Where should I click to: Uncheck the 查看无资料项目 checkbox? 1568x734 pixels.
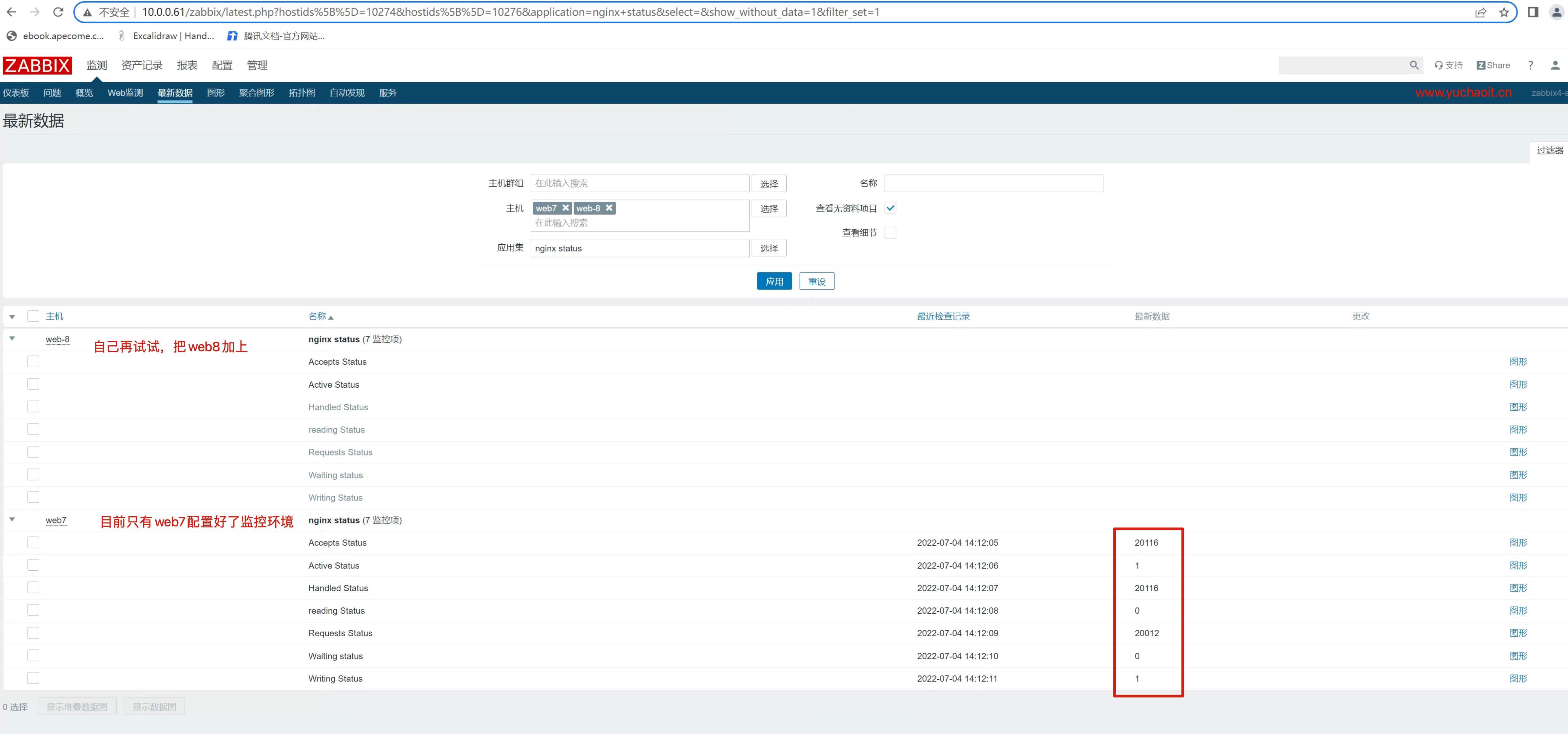coord(890,208)
